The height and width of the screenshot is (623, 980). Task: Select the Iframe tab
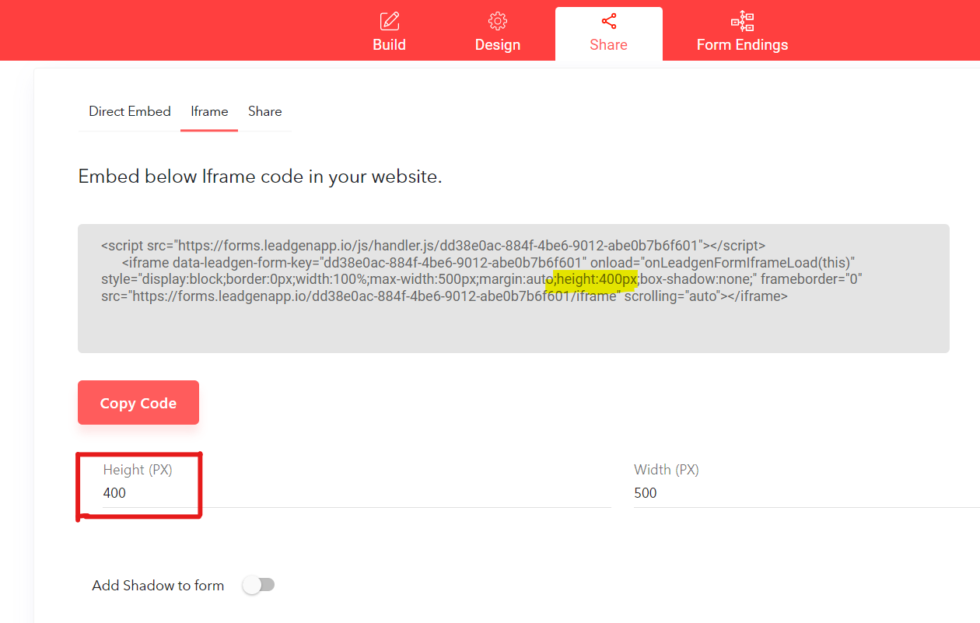pyautogui.click(x=209, y=111)
